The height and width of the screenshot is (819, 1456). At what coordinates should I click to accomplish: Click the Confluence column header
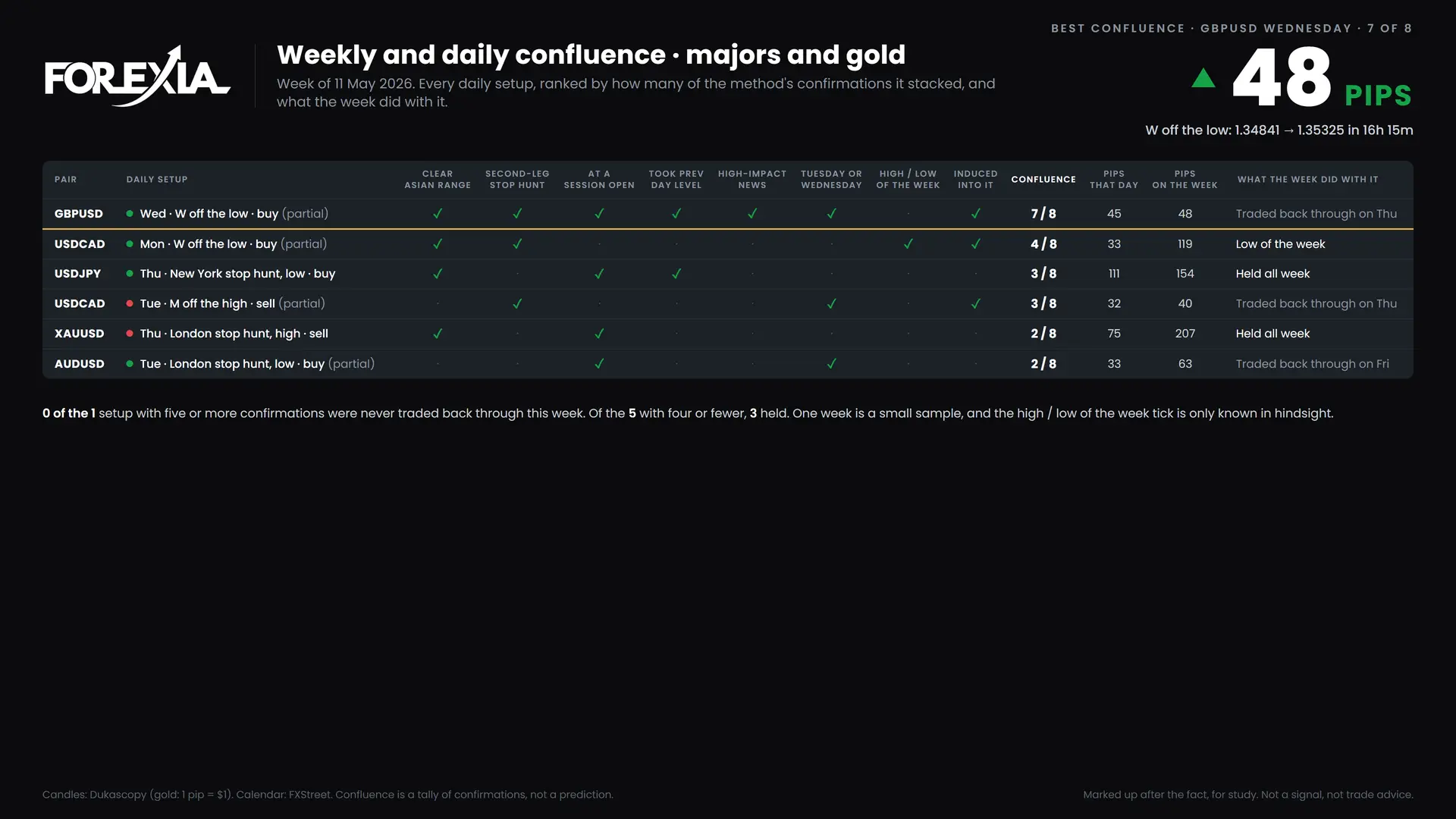click(1043, 180)
